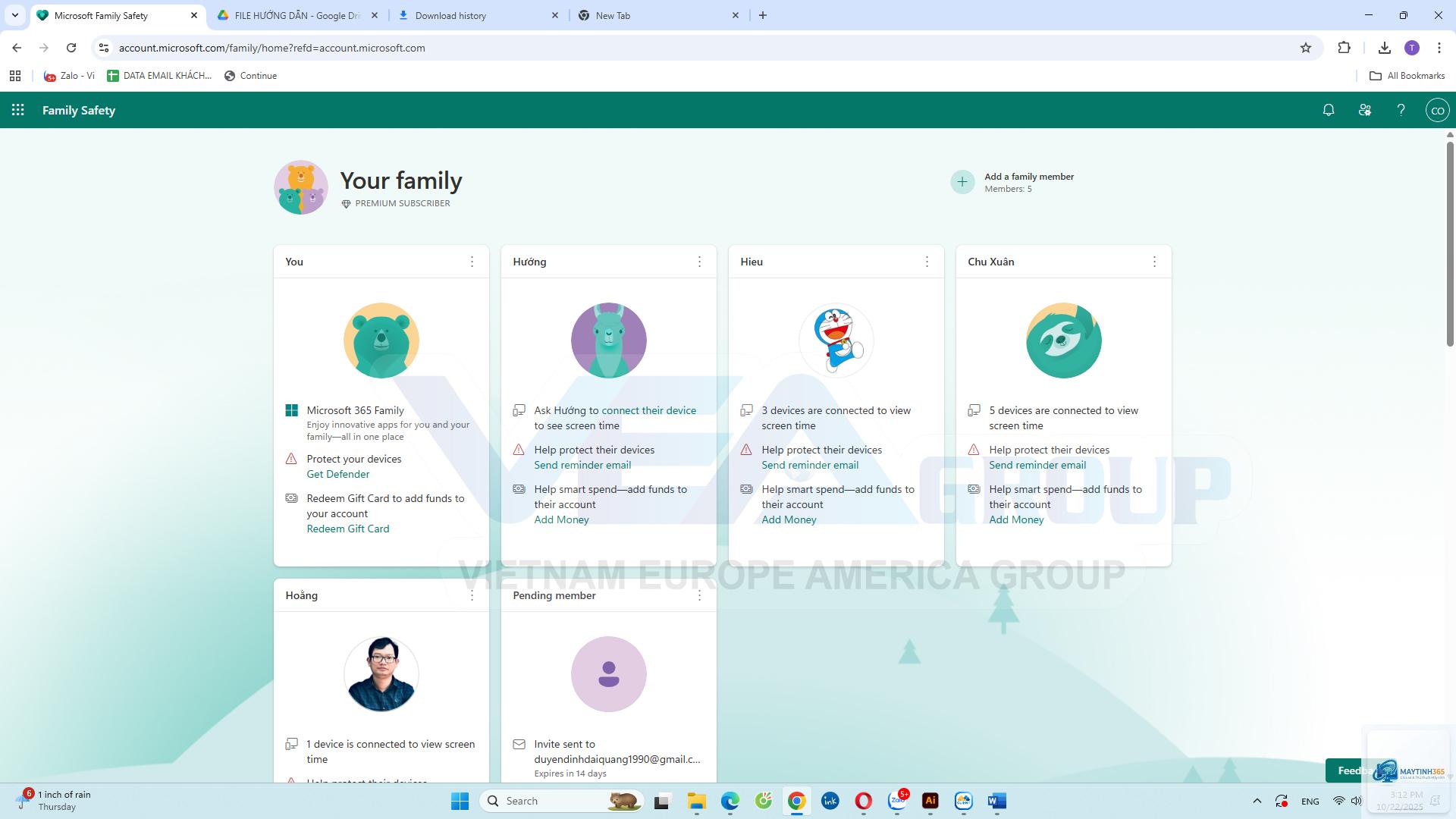Click the Family Safety header title
This screenshot has height=819, width=1456.
click(79, 110)
